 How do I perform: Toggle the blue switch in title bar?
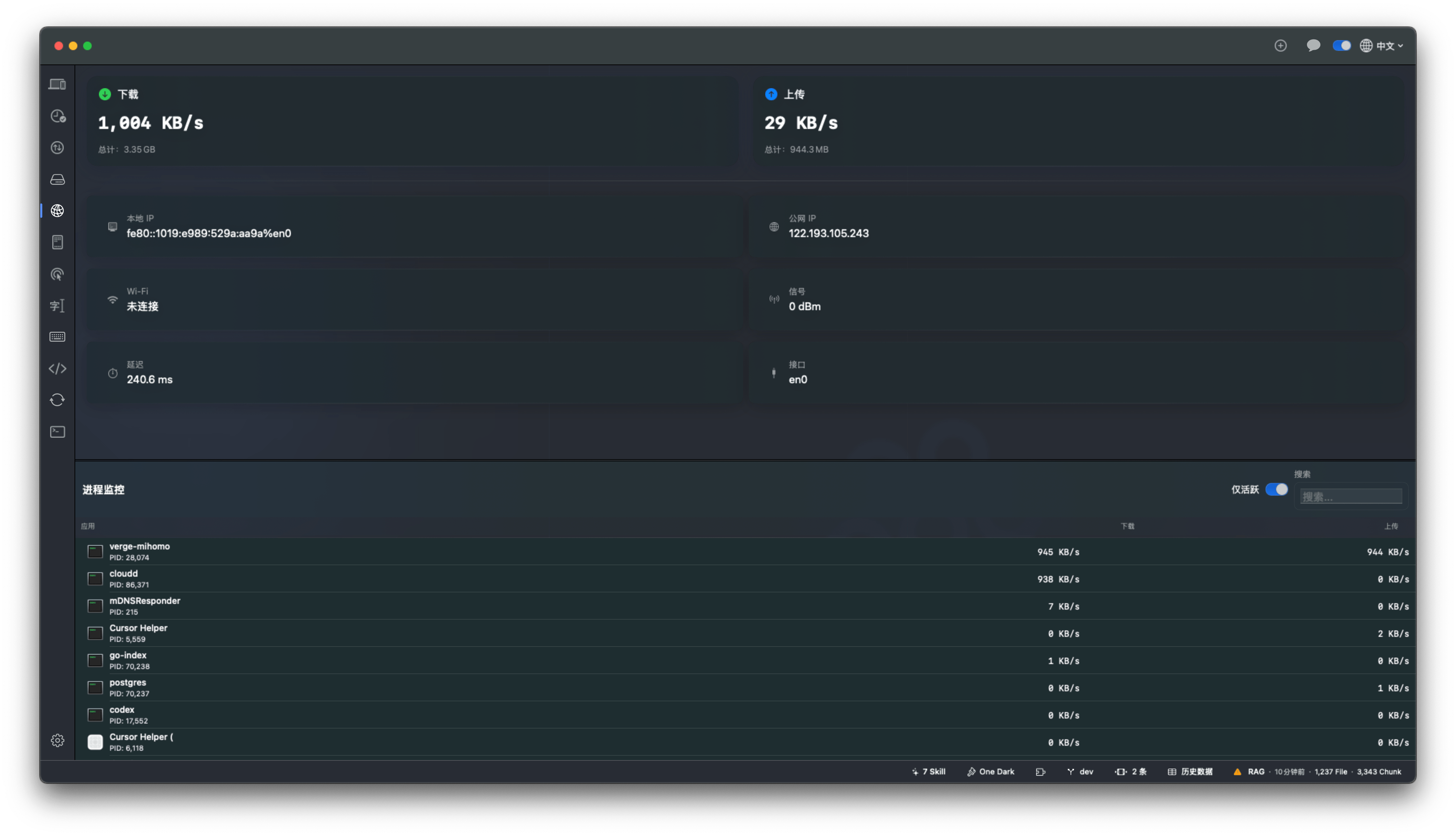(x=1342, y=45)
